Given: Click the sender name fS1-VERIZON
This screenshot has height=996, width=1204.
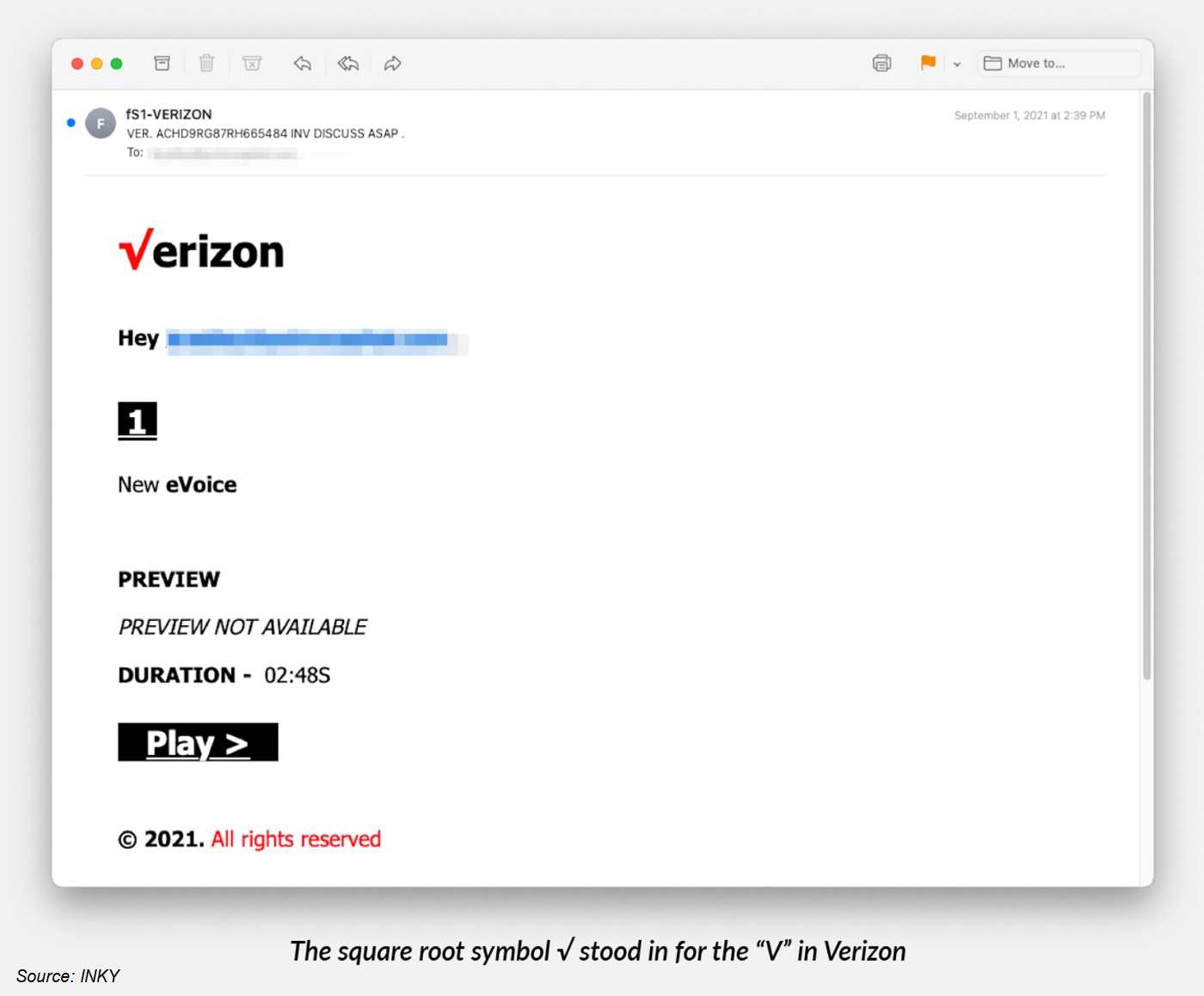Looking at the screenshot, I should pos(169,114).
